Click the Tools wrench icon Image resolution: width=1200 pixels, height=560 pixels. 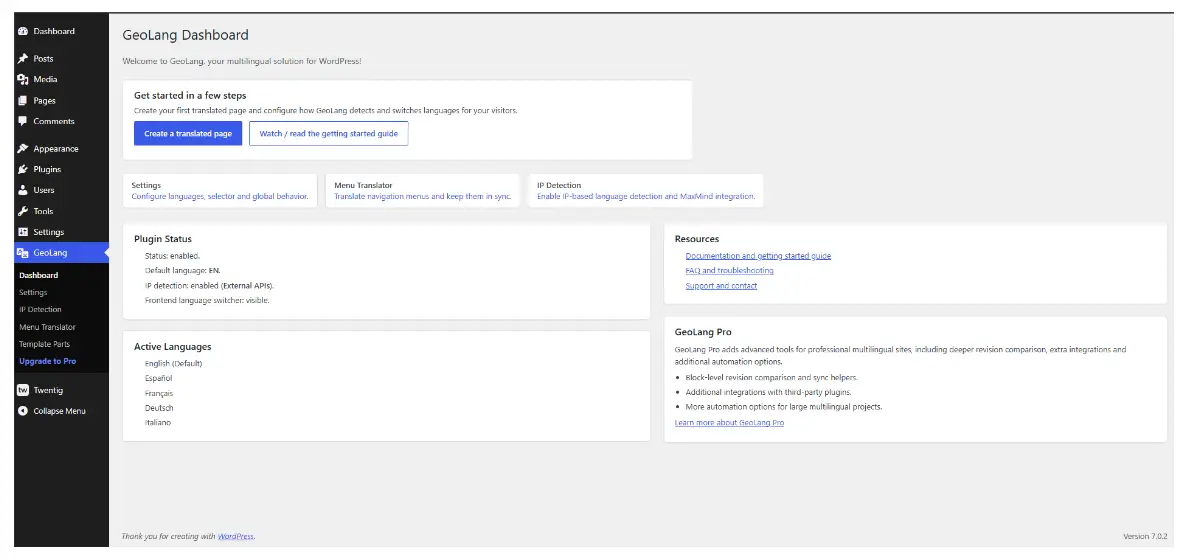tap(23, 212)
